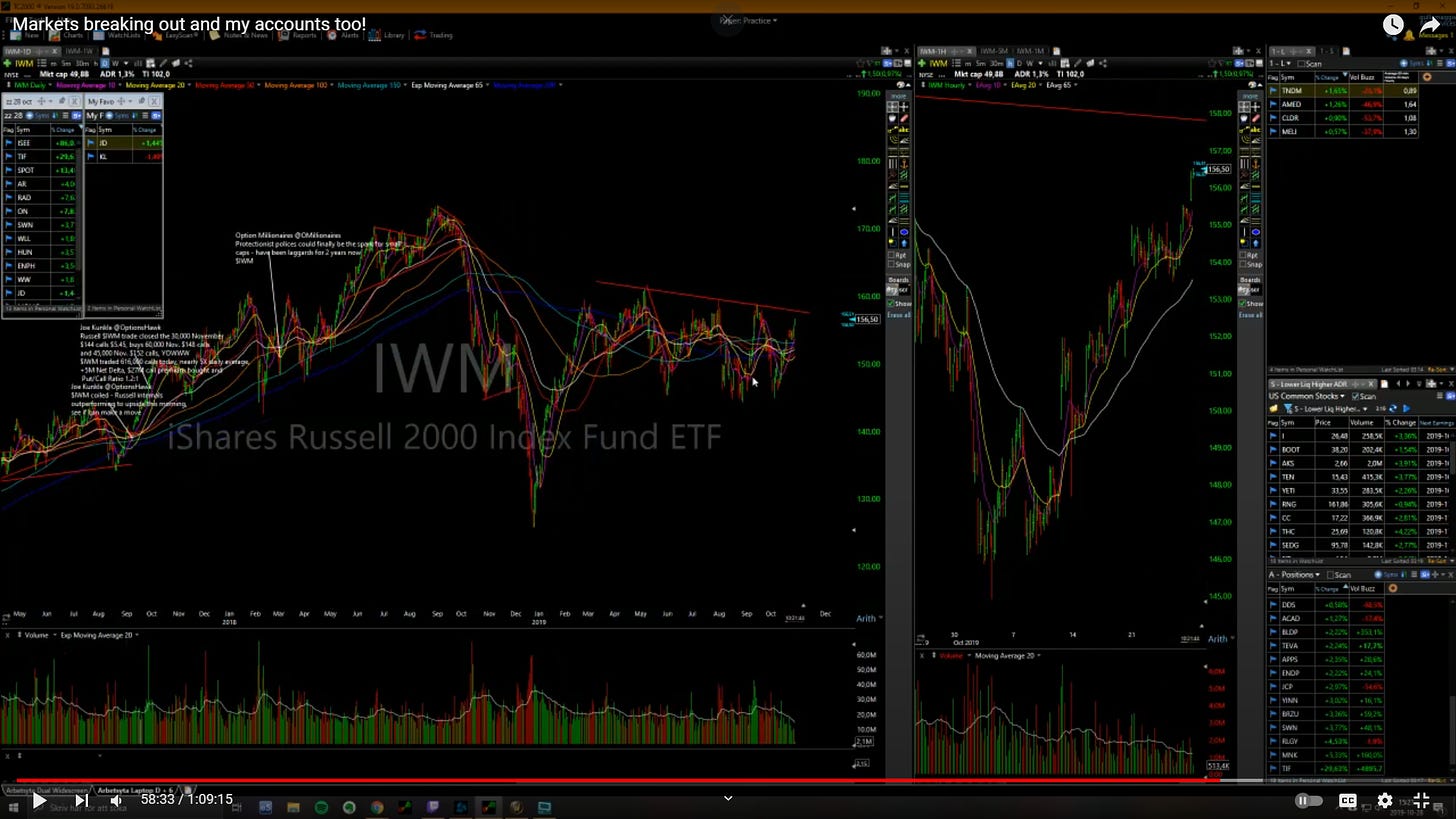The width and height of the screenshot is (1456, 819).
Task: Select AMED row in 1-L watchlist
Action: 1343,104
